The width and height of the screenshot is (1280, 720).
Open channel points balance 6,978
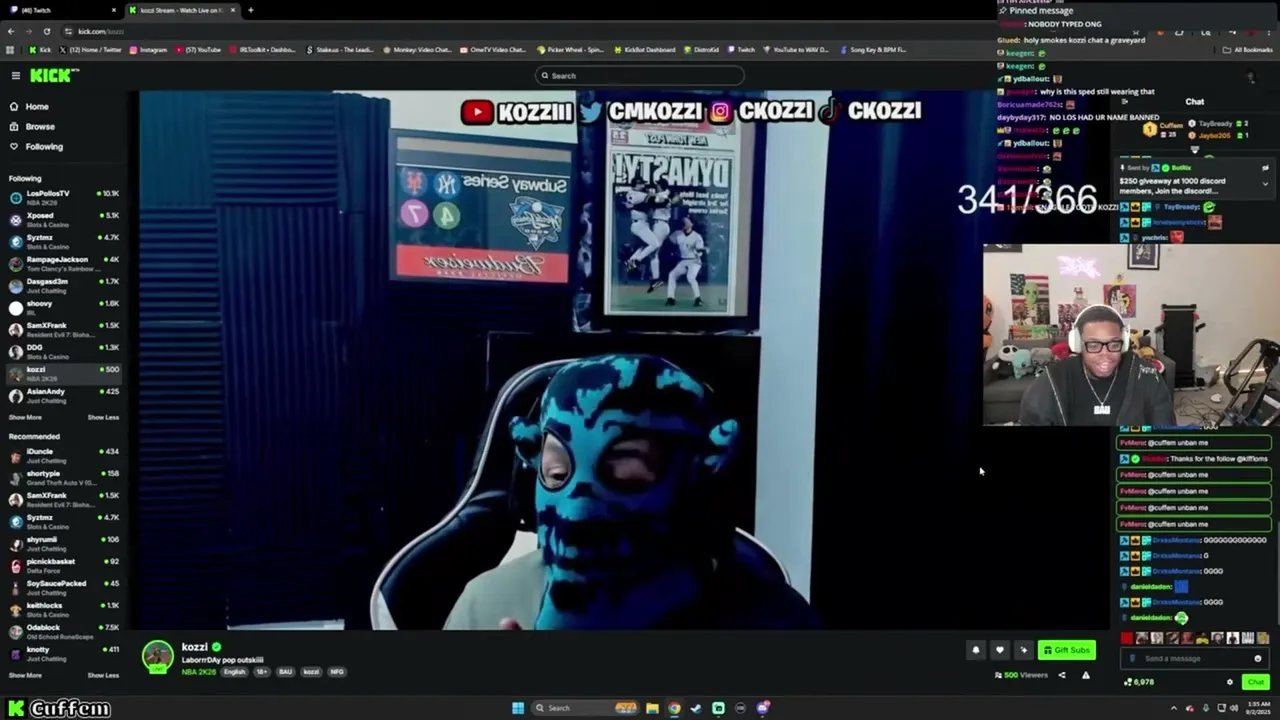tap(1139, 682)
